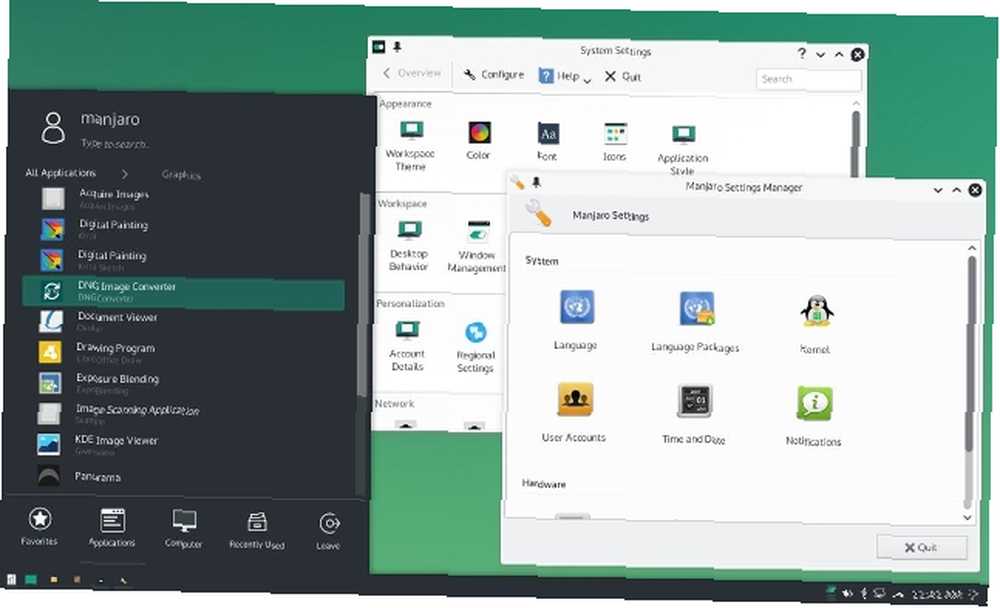The height and width of the screenshot is (608, 1000).
Task: Click Type to search field in launcher
Action: click(x=115, y=144)
